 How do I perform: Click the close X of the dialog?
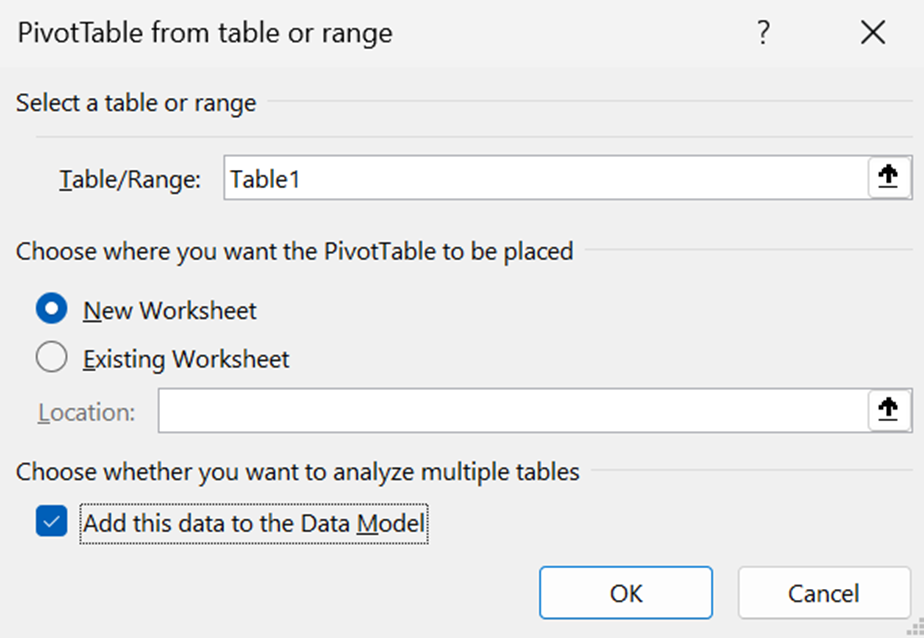coord(872,32)
